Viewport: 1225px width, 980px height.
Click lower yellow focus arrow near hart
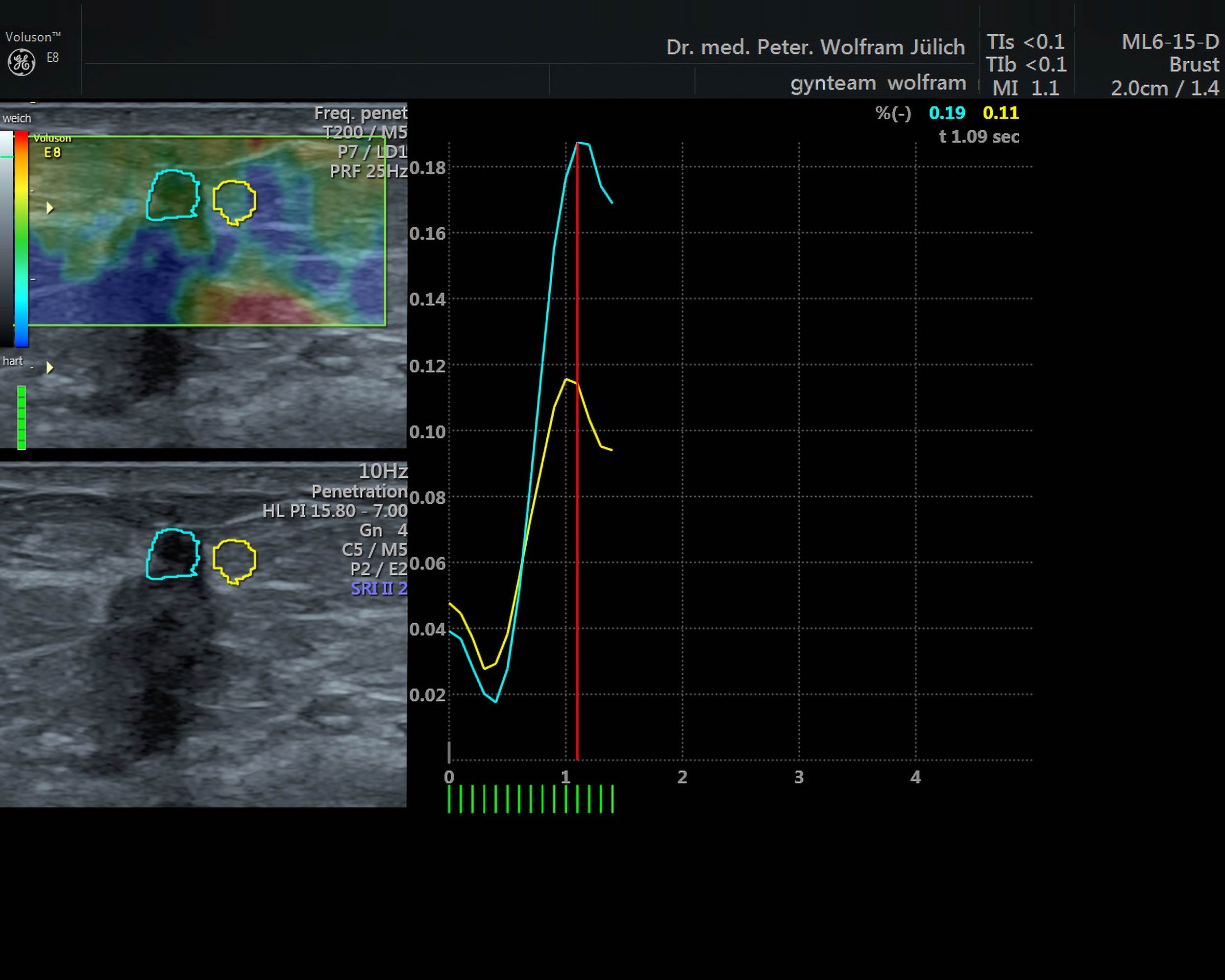50,367
